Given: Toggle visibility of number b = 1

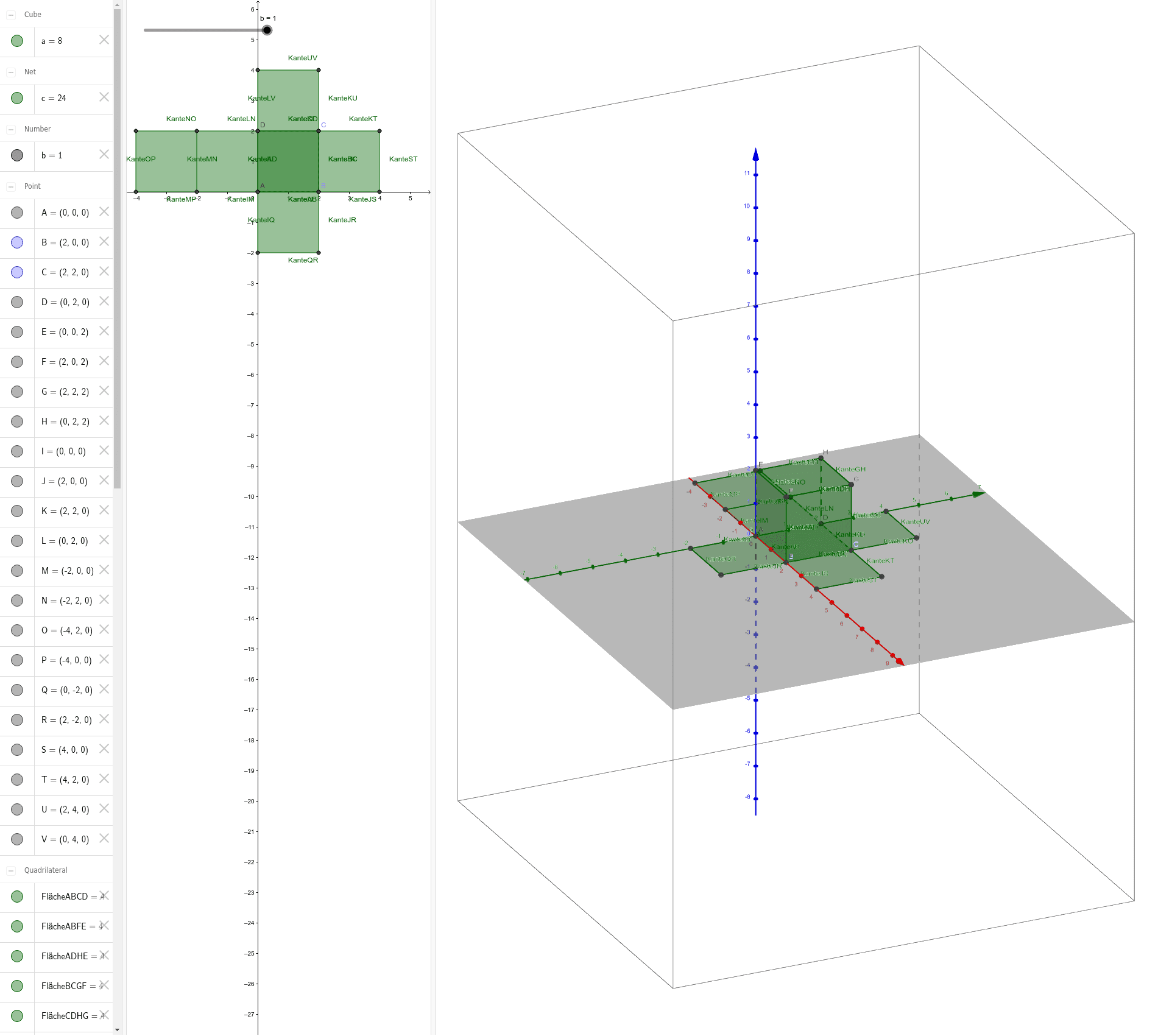Looking at the screenshot, I should 17,155.
